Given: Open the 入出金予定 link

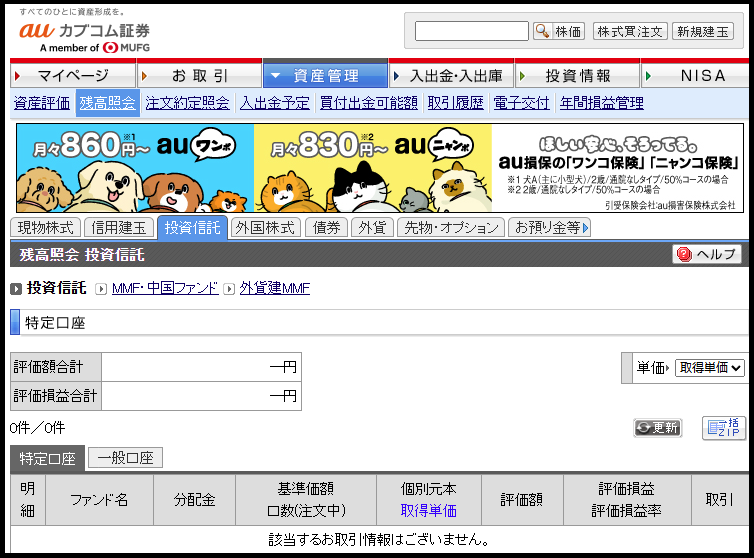Looking at the screenshot, I should point(275,102).
